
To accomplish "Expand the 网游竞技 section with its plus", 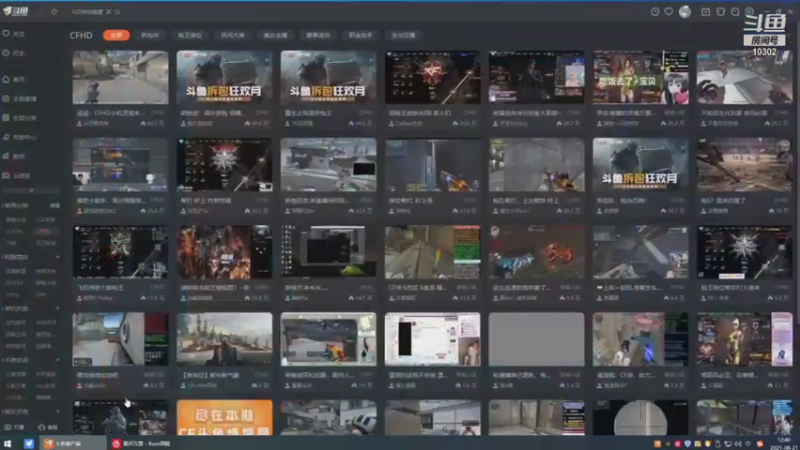I will pos(57,257).
